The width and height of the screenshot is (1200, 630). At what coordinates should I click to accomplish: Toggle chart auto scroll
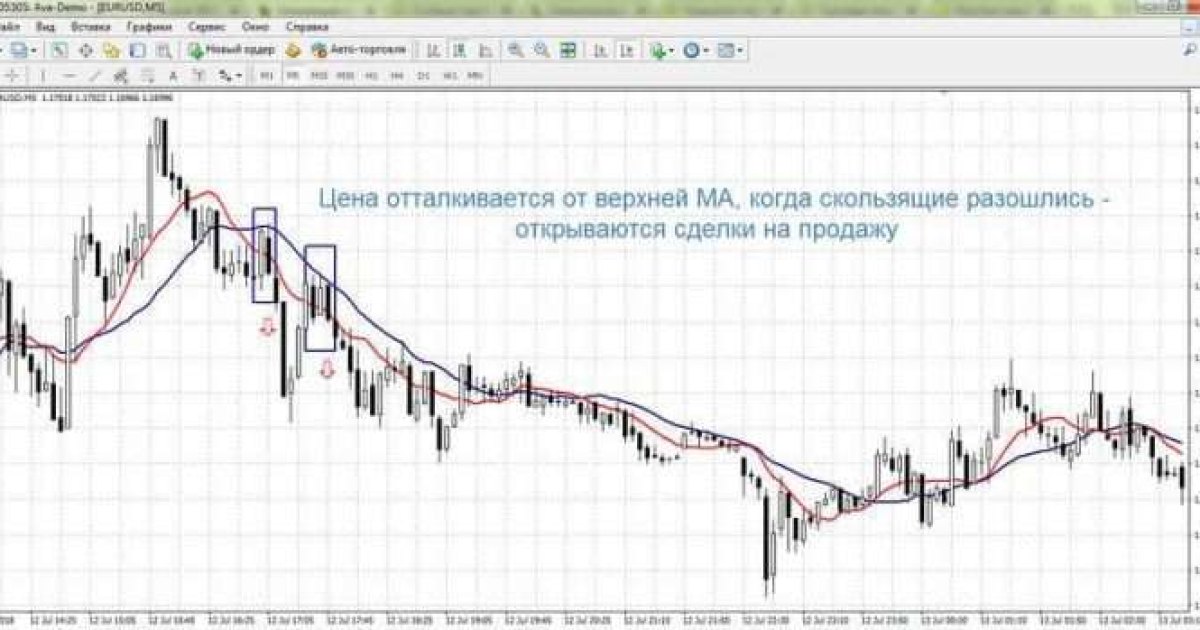(x=600, y=50)
